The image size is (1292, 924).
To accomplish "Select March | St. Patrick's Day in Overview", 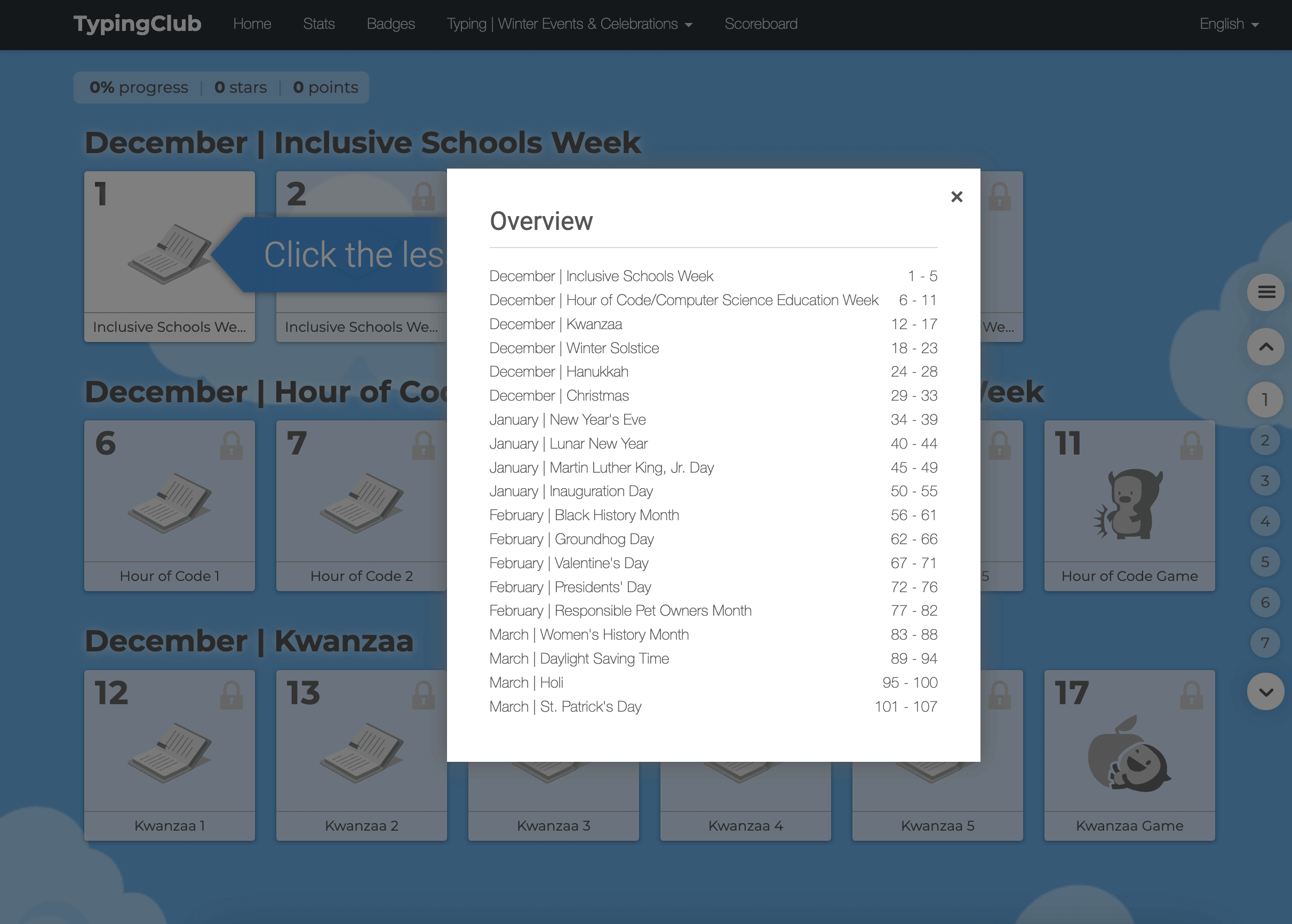I will click(x=565, y=706).
